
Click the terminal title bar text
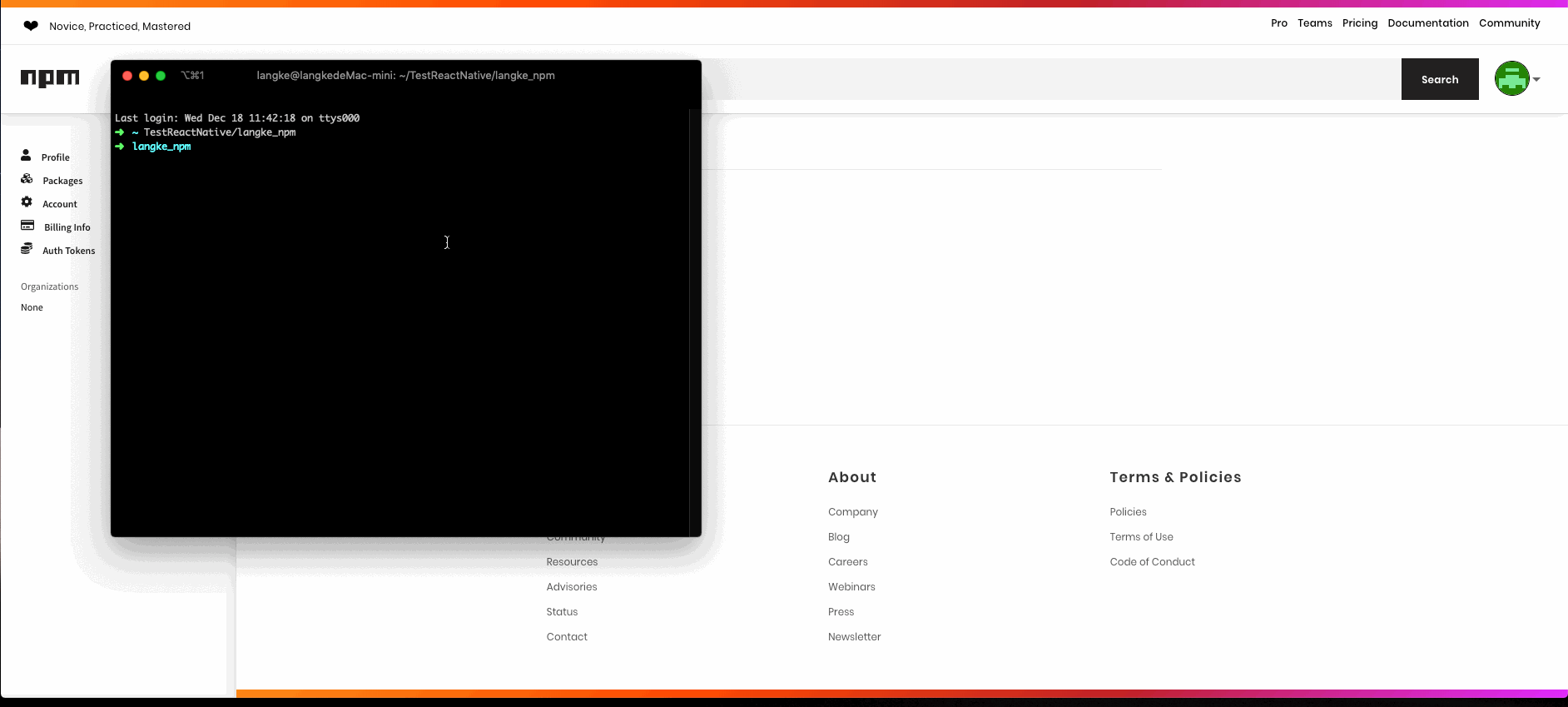pos(405,76)
